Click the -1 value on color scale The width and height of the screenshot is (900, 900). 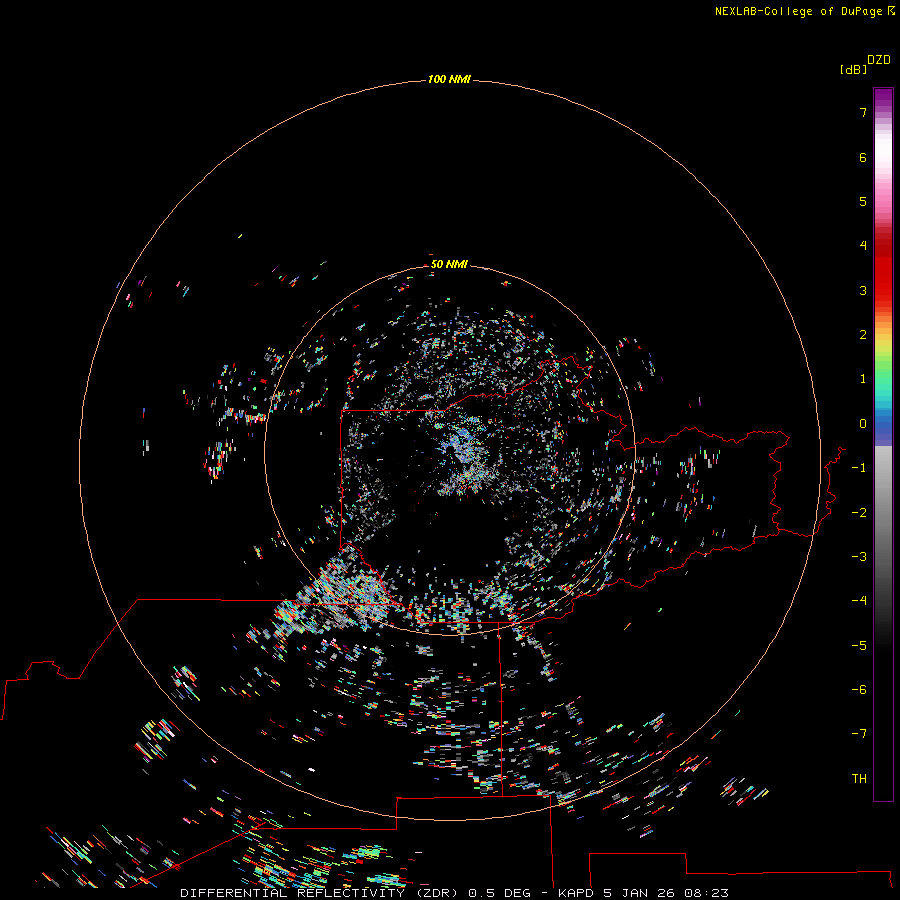859,468
